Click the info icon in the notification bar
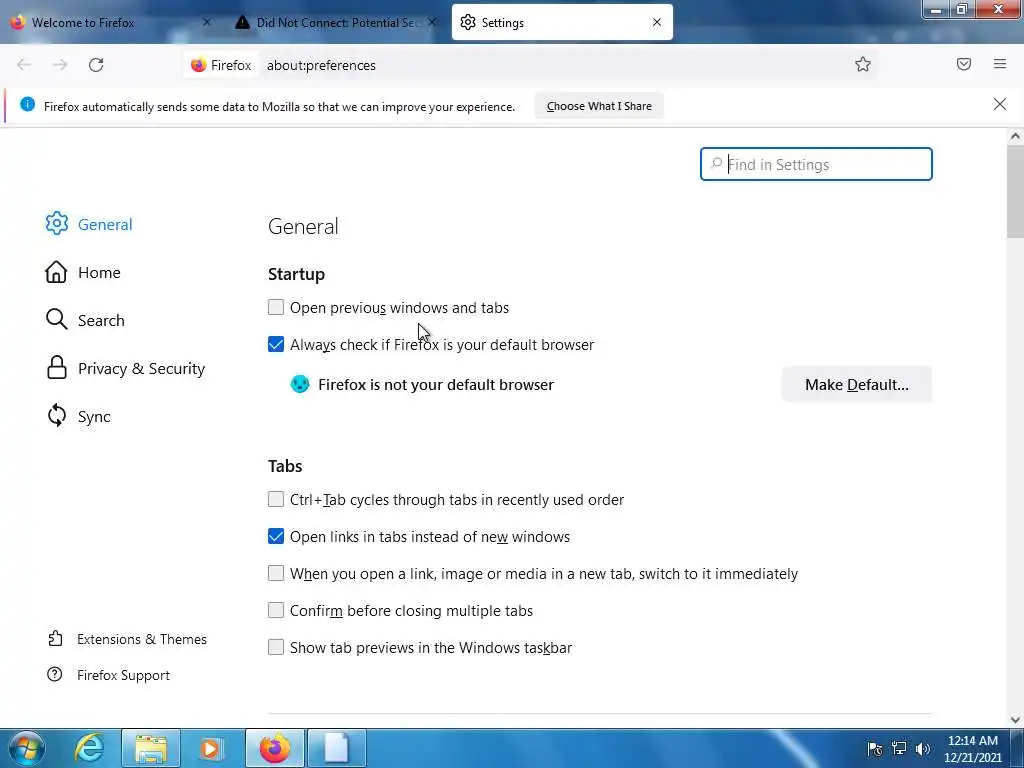Image resolution: width=1024 pixels, height=768 pixels. (27, 104)
